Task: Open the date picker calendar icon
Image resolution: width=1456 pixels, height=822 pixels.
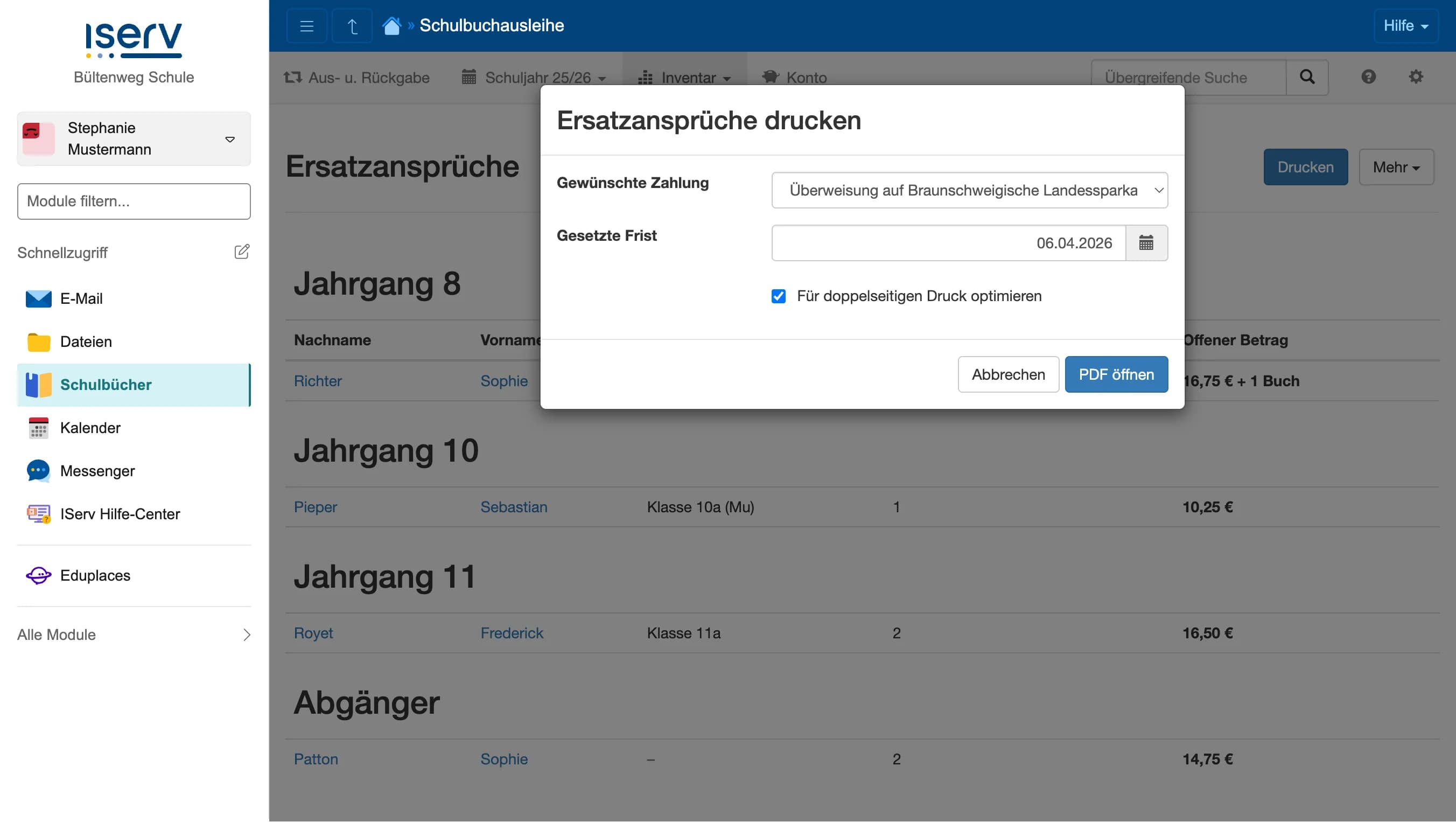Action: 1146,243
